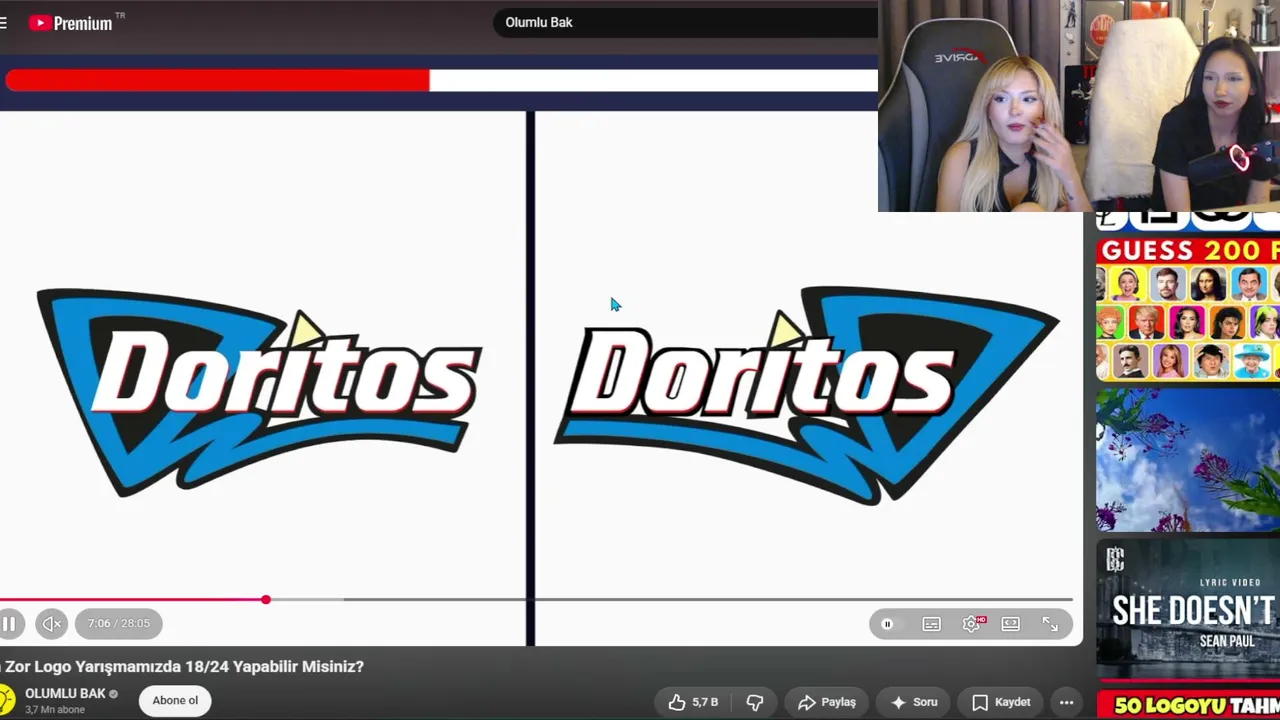The width and height of the screenshot is (1280, 720).
Task: Open the Soru ask button
Action: [914, 702]
